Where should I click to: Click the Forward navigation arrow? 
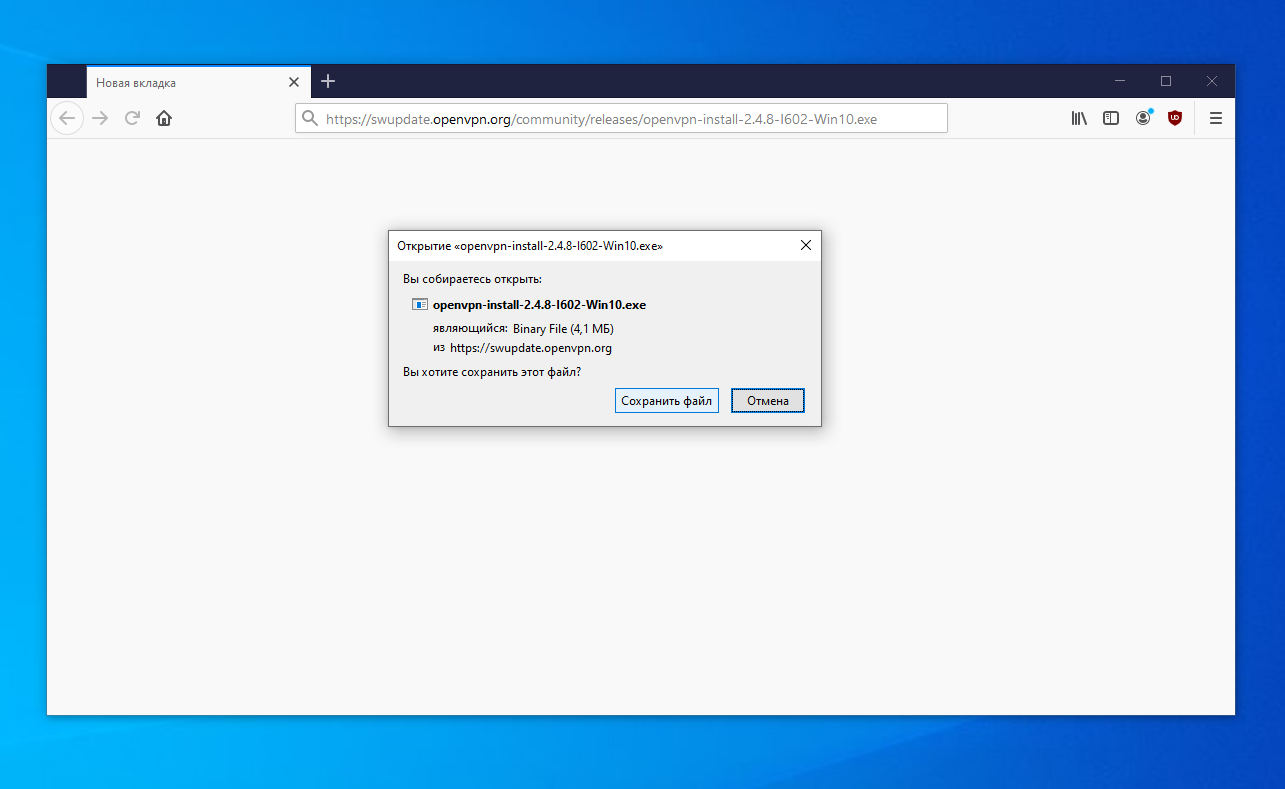(100, 118)
